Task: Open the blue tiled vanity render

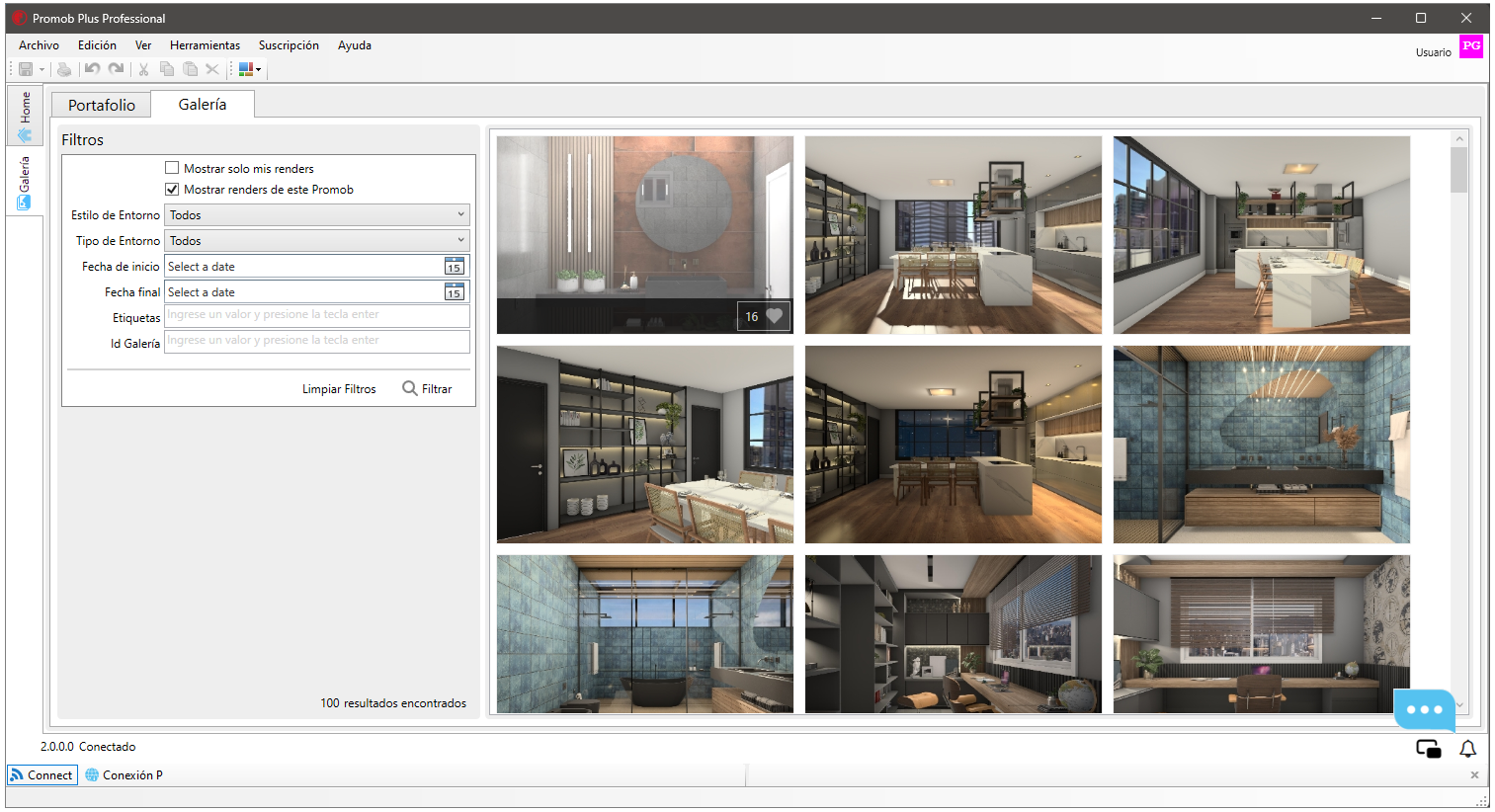Action: pos(1261,444)
